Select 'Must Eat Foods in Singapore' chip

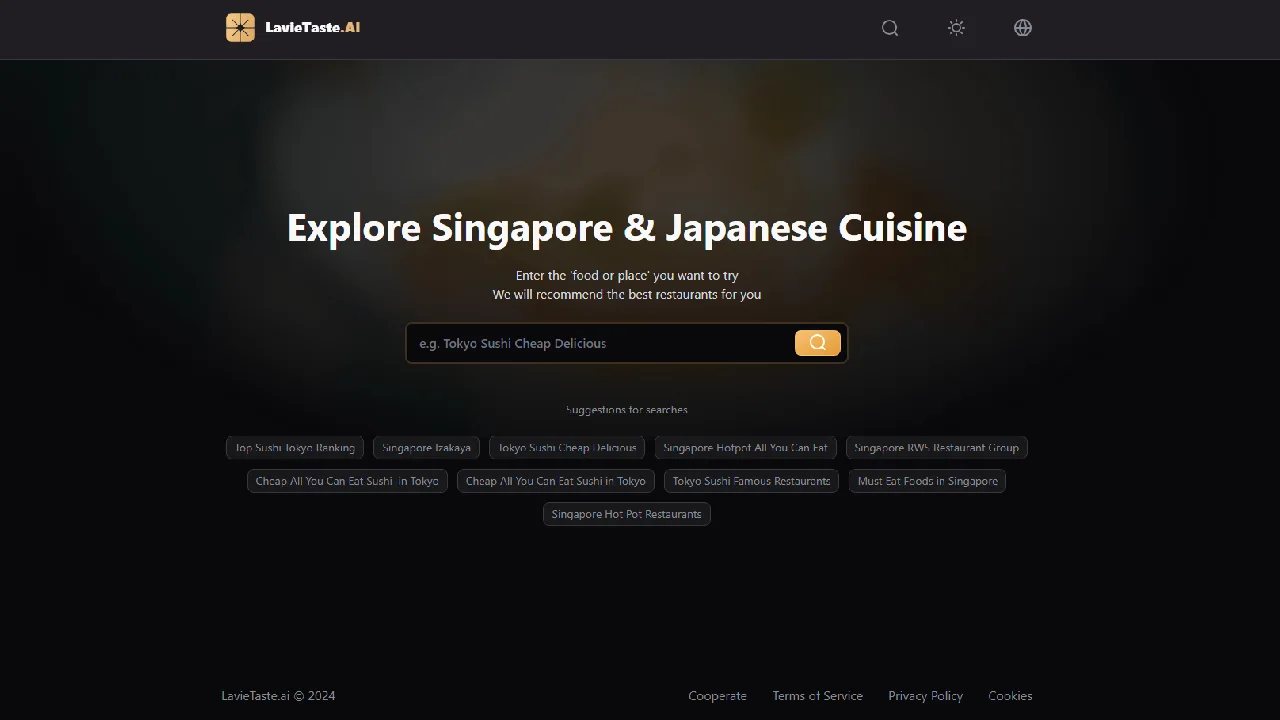pos(927,481)
